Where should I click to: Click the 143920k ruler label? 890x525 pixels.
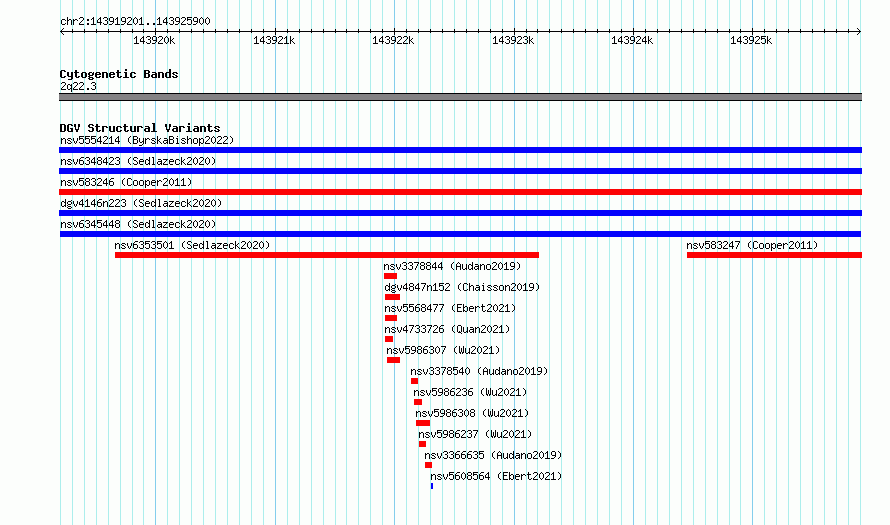pyautogui.click(x=154, y=40)
